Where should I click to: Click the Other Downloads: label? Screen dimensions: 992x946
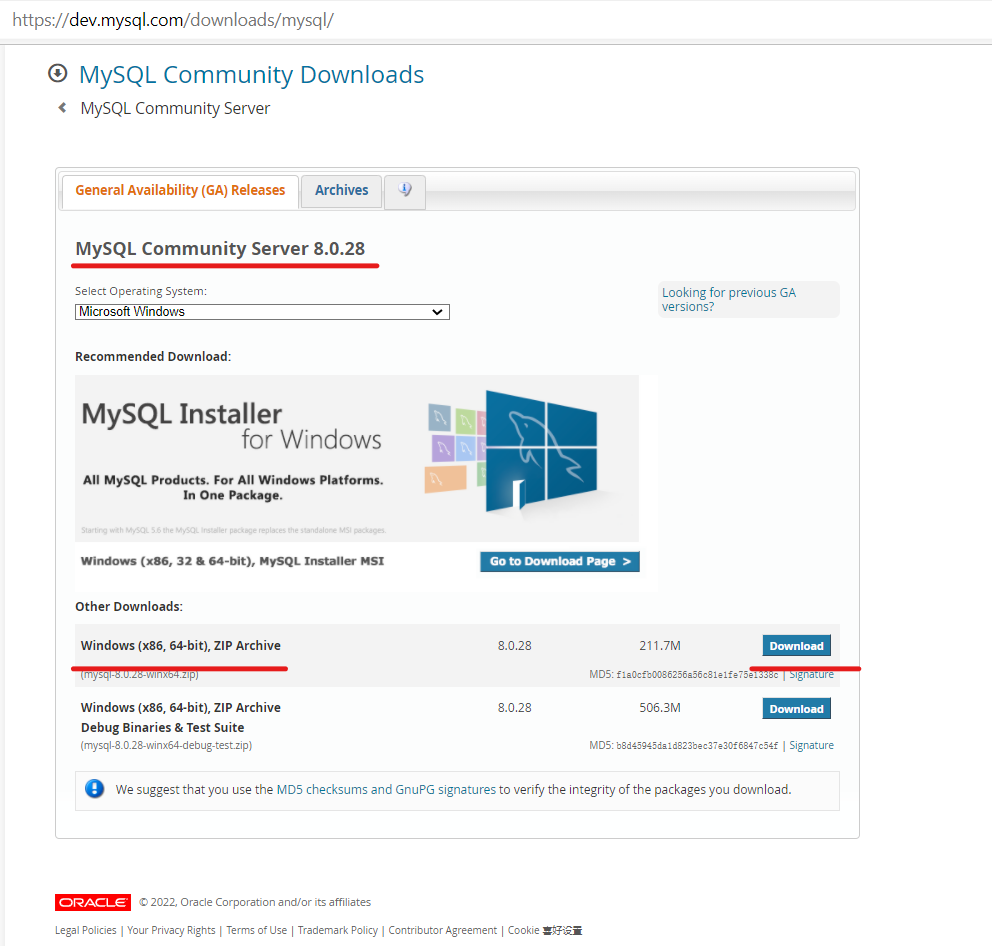pos(129,606)
